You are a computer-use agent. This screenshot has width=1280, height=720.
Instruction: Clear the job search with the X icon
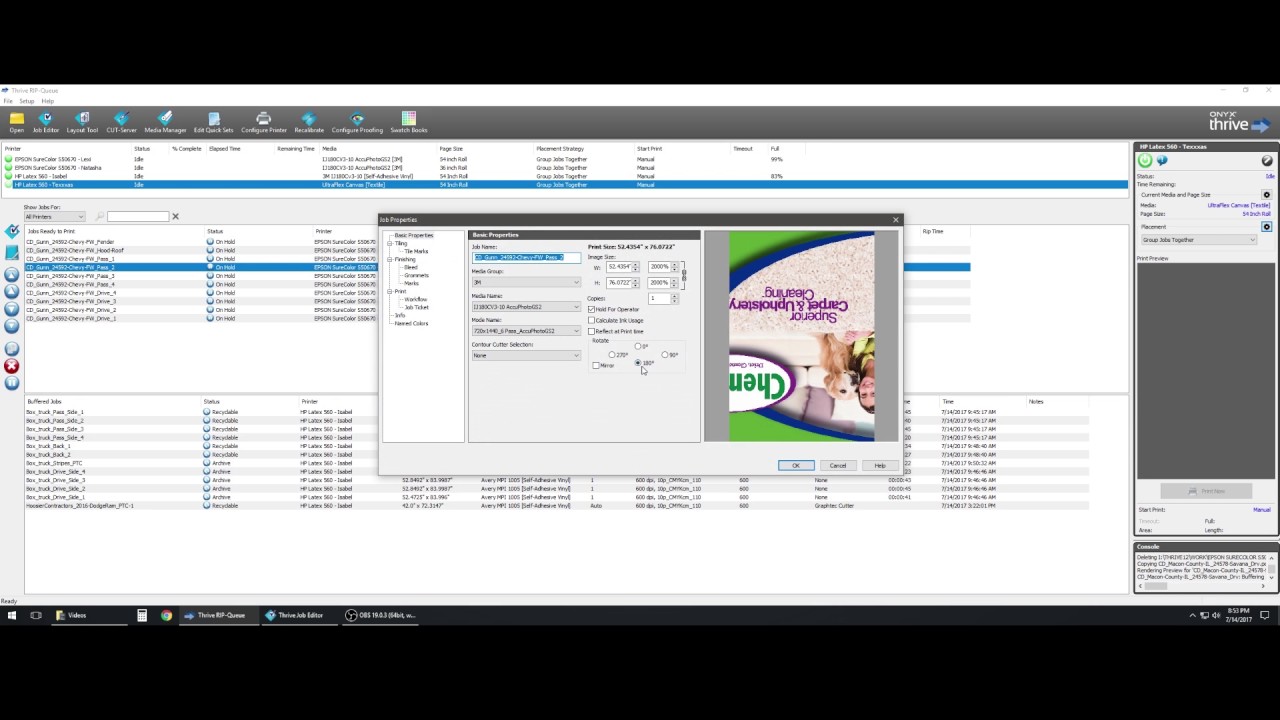point(175,216)
